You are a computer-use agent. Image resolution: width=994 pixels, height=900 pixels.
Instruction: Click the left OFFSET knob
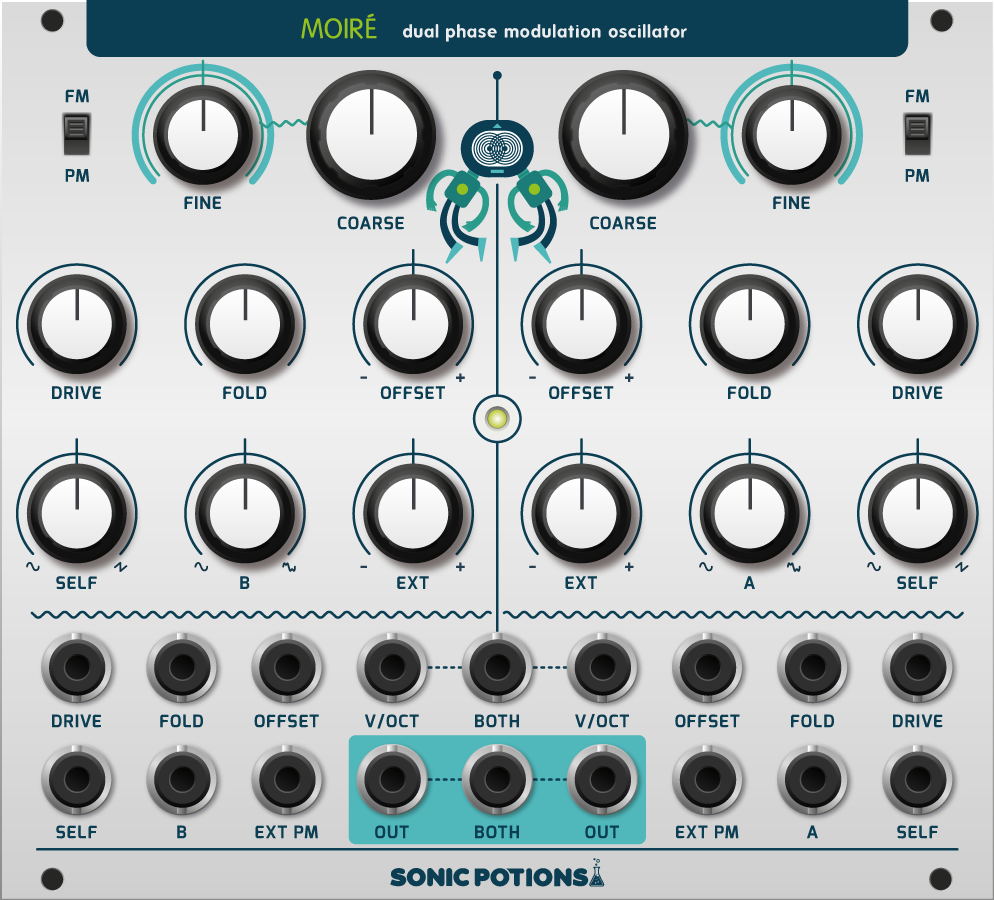pos(412,324)
